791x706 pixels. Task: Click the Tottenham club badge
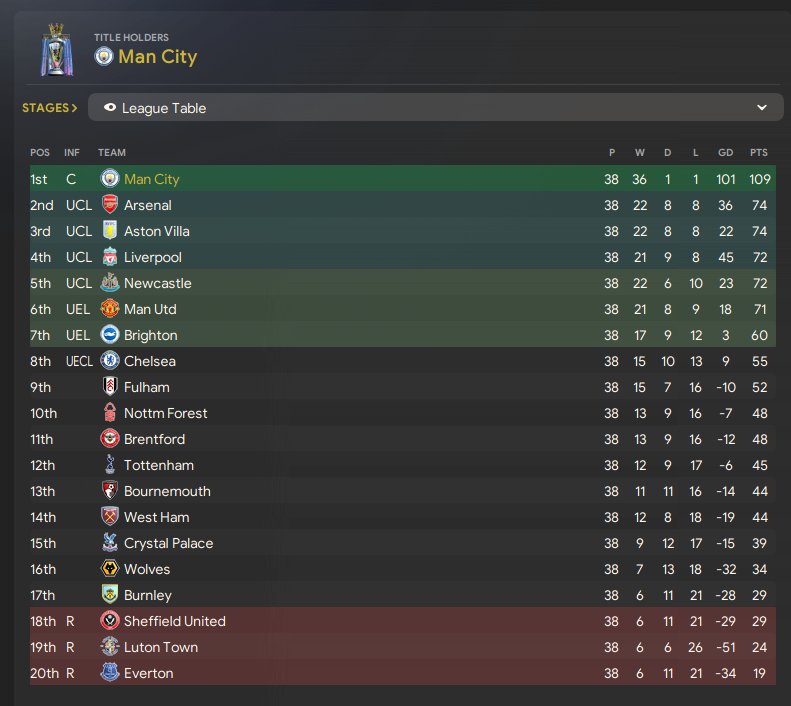coord(109,464)
